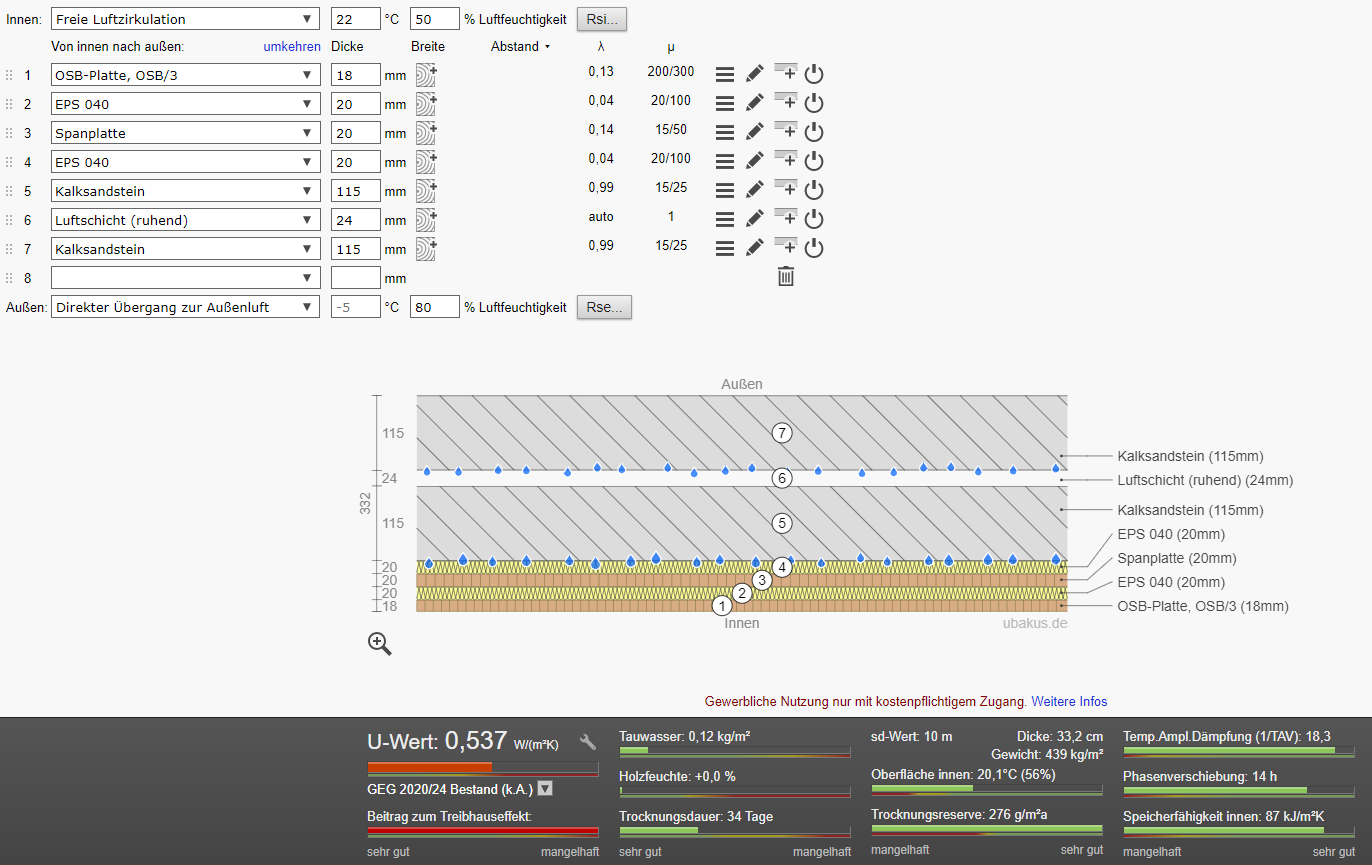Screen dimensions: 1372x865
Task: Click outdoor humidity field 80 %
Action: pyautogui.click(x=435, y=307)
